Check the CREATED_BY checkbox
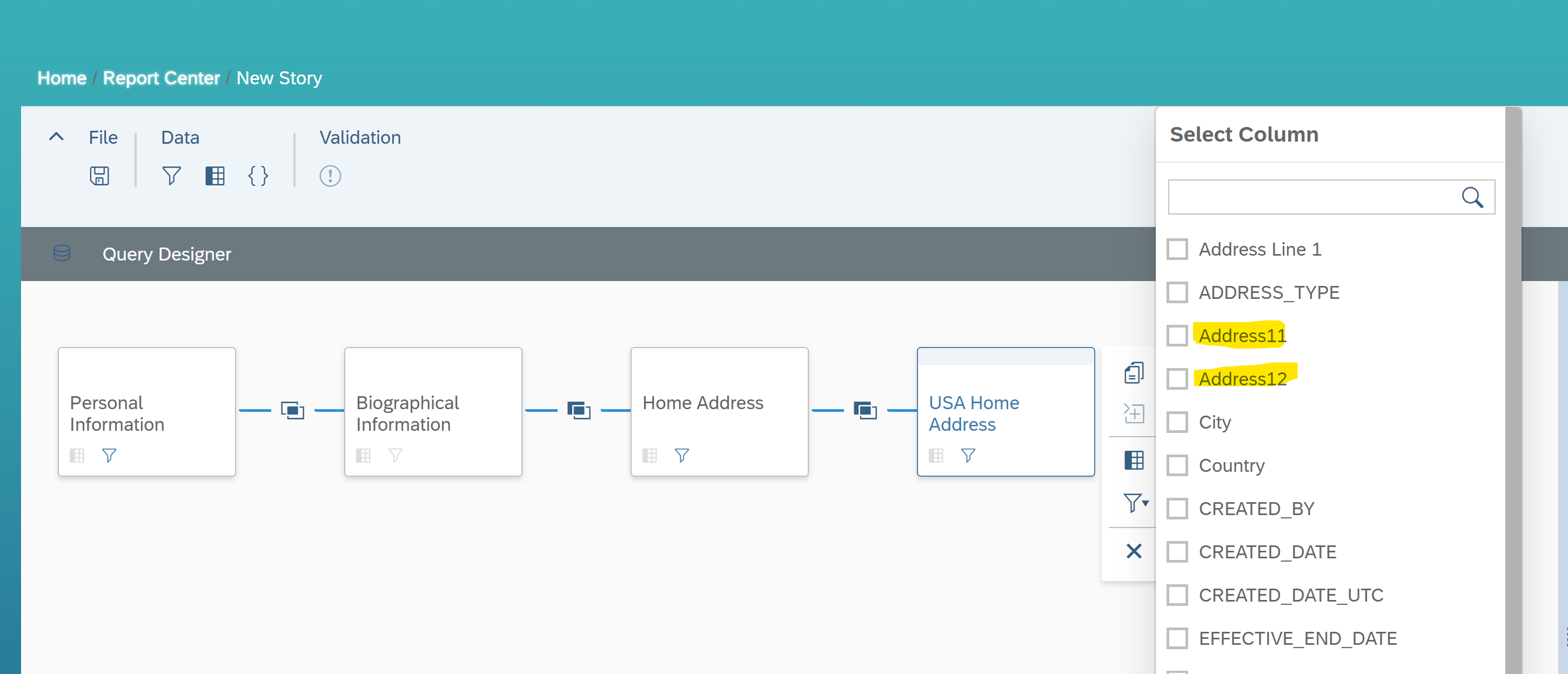The width and height of the screenshot is (1568, 674). tap(1177, 509)
